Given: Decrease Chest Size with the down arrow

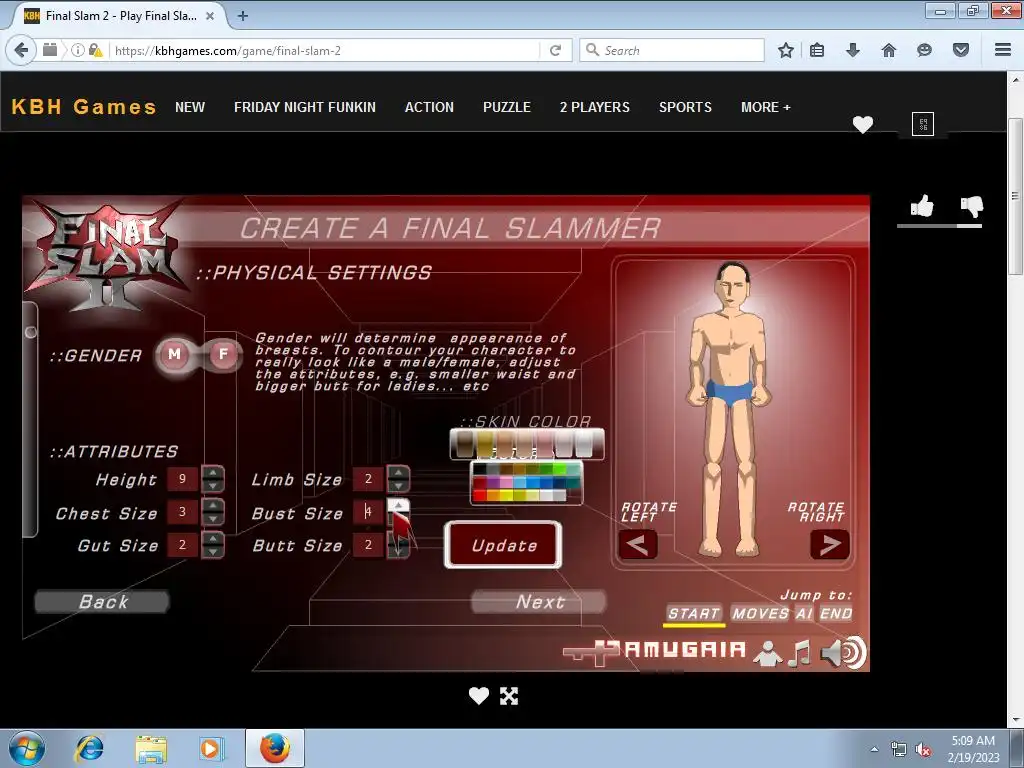Looking at the screenshot, I should click(x=213, y=519).
